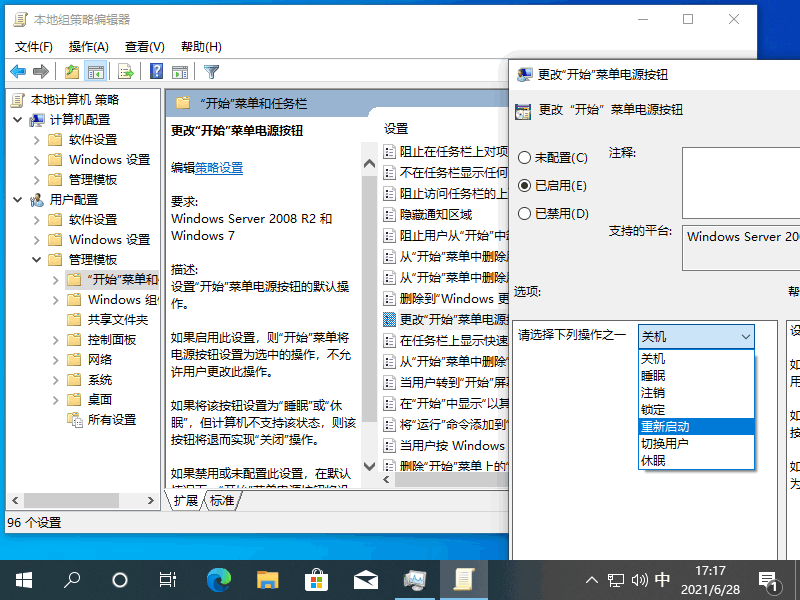800x600 pixels.
Task: Click the 策略设置 link
Action: click(x=219, y=168)
